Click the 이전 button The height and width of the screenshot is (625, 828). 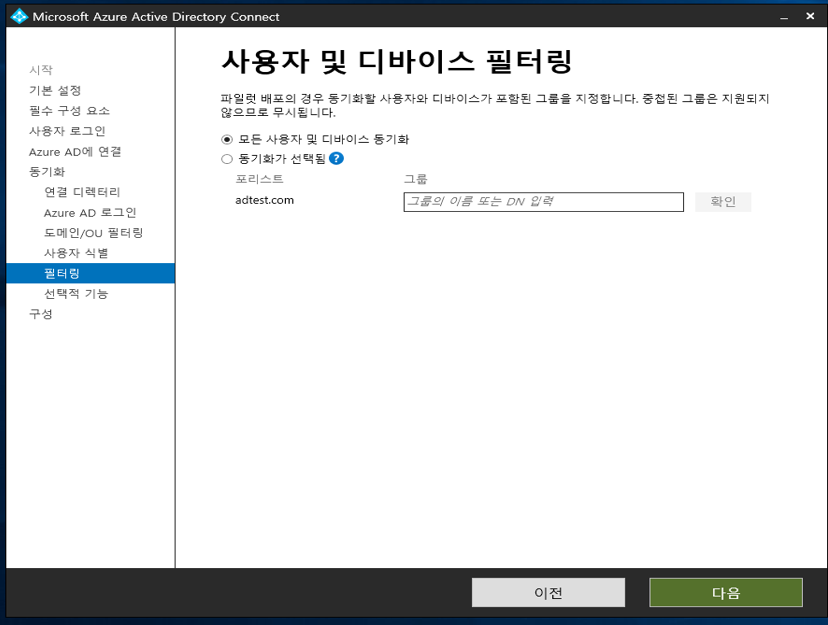pos(548,593)
